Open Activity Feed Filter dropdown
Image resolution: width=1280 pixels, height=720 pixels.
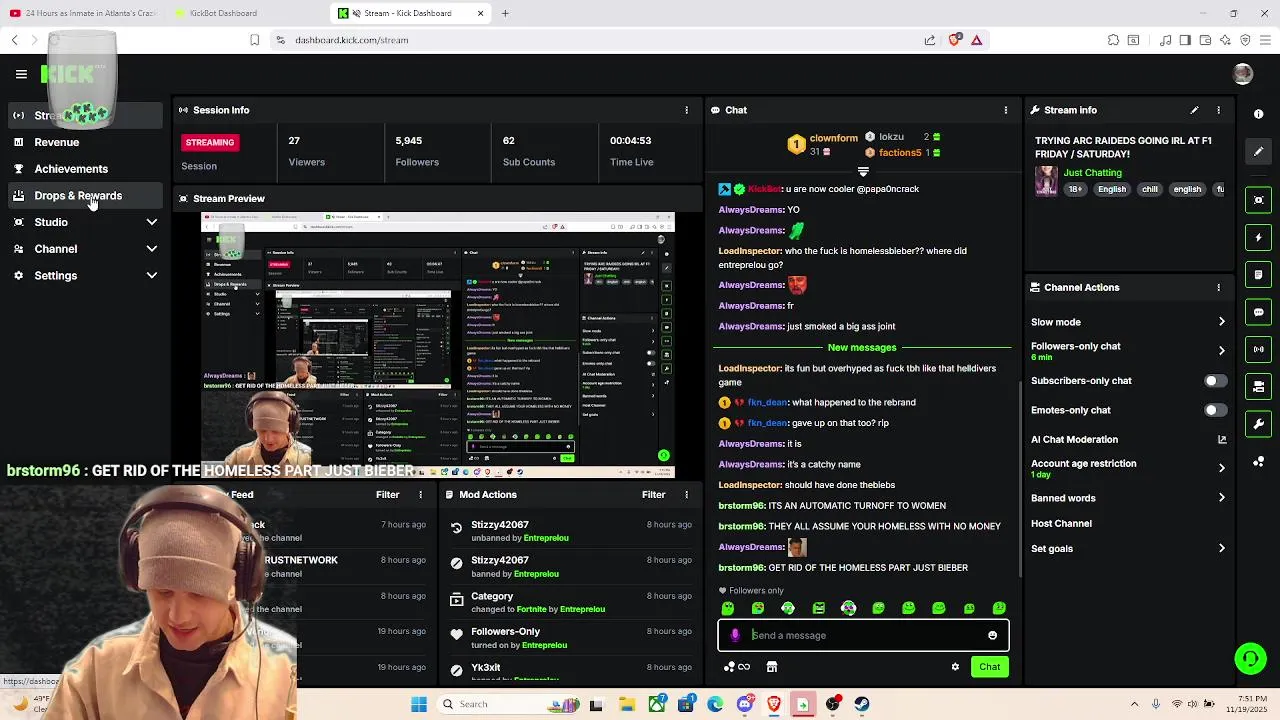pyautogui.click(x=387, y=495)
